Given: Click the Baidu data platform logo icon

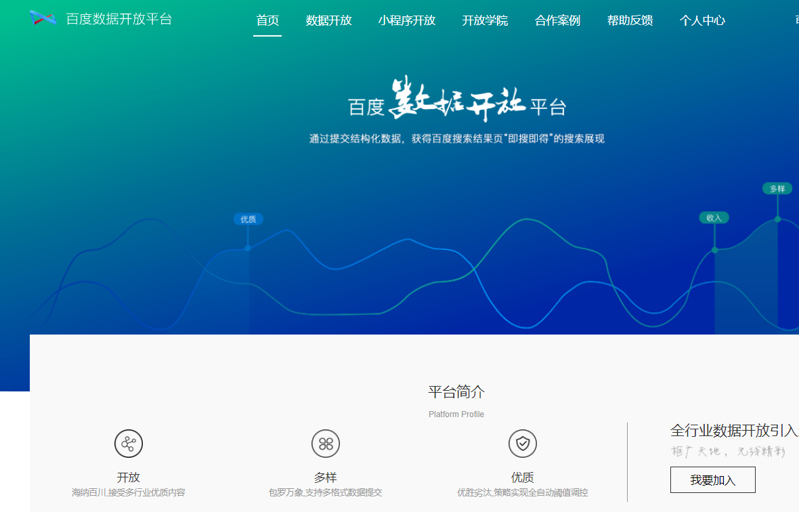Looking at the screenshot, I should (x=43, y=18).
